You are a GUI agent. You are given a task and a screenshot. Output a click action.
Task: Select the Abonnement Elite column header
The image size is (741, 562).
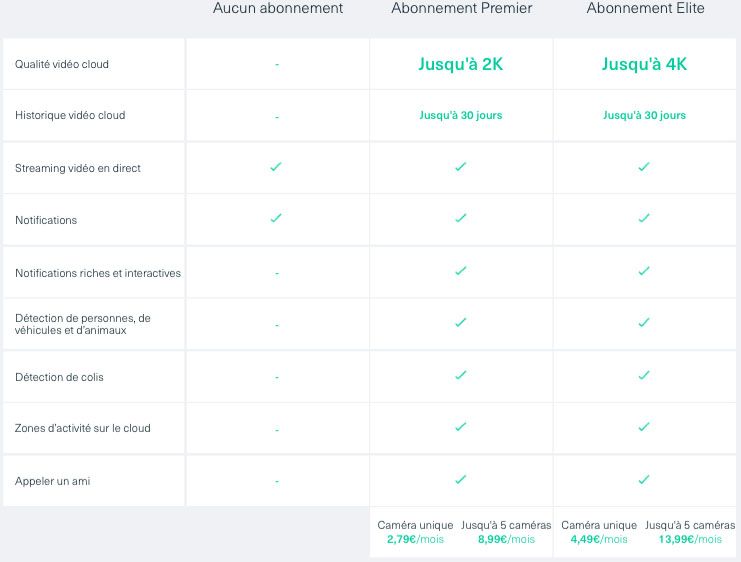tap(645, 9)
